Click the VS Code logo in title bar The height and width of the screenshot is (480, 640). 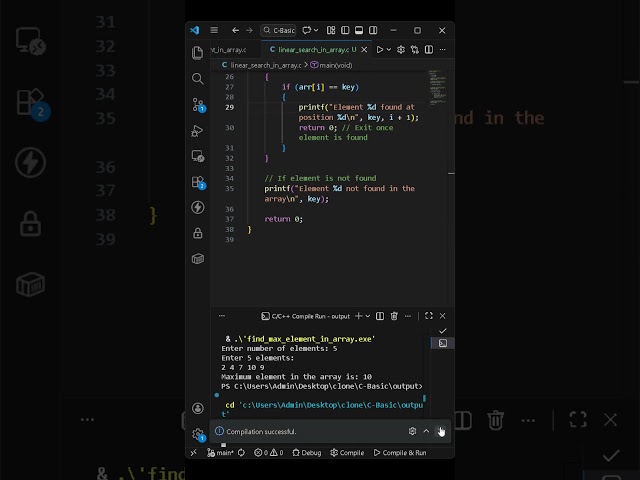[195, 30]
